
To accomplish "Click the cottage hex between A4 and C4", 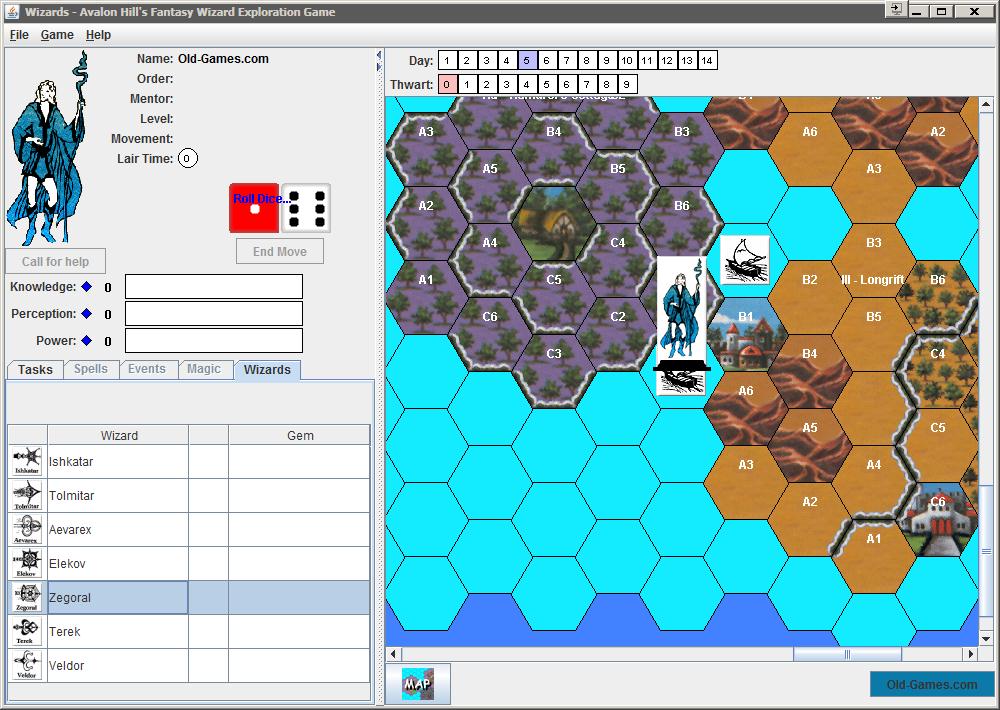I will pos(554,224).
